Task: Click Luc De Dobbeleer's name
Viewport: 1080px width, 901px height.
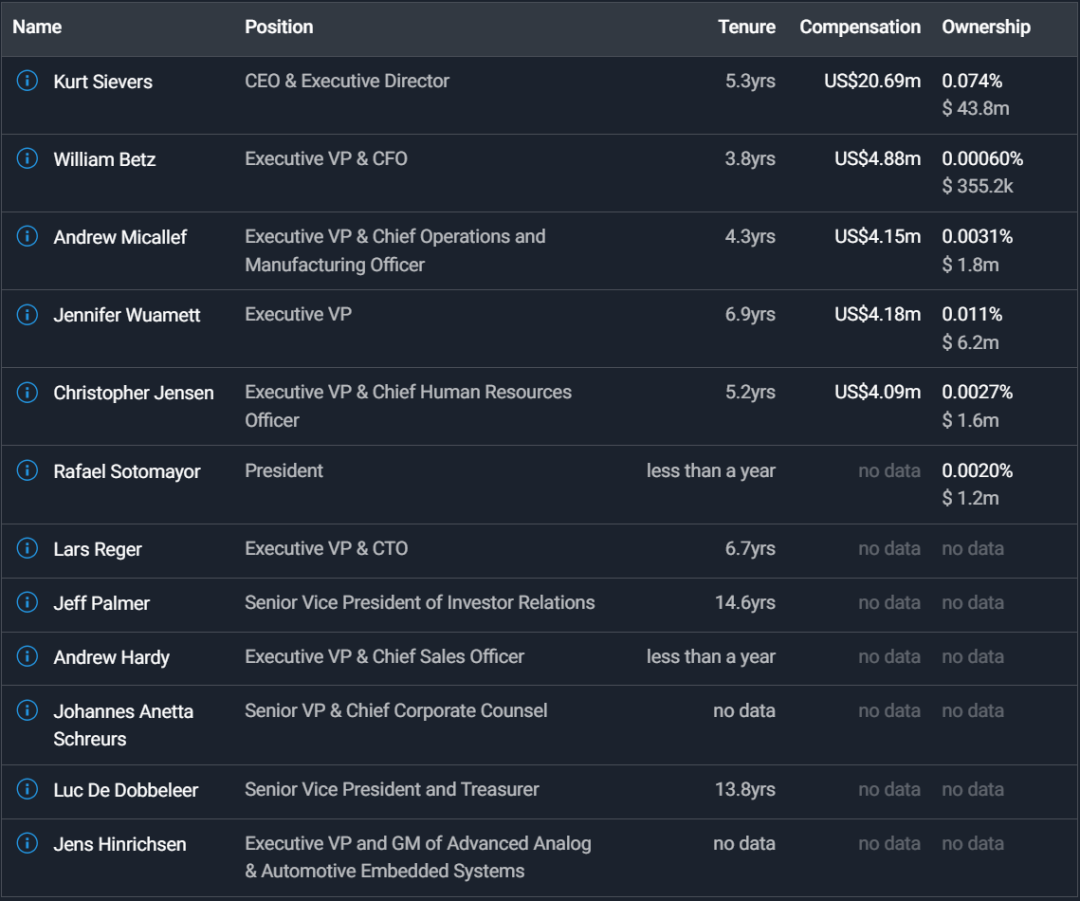Action: (126, 789)
